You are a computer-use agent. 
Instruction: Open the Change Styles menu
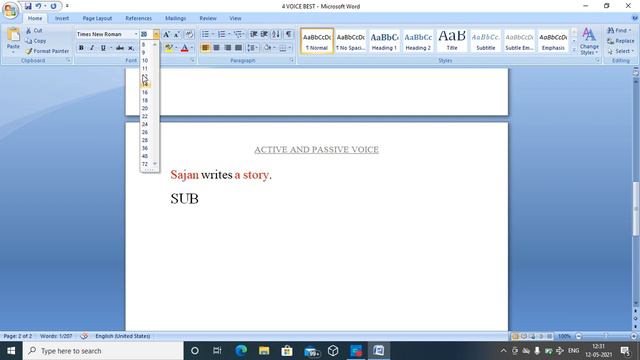pyautogui.click(x=589, y=41)
